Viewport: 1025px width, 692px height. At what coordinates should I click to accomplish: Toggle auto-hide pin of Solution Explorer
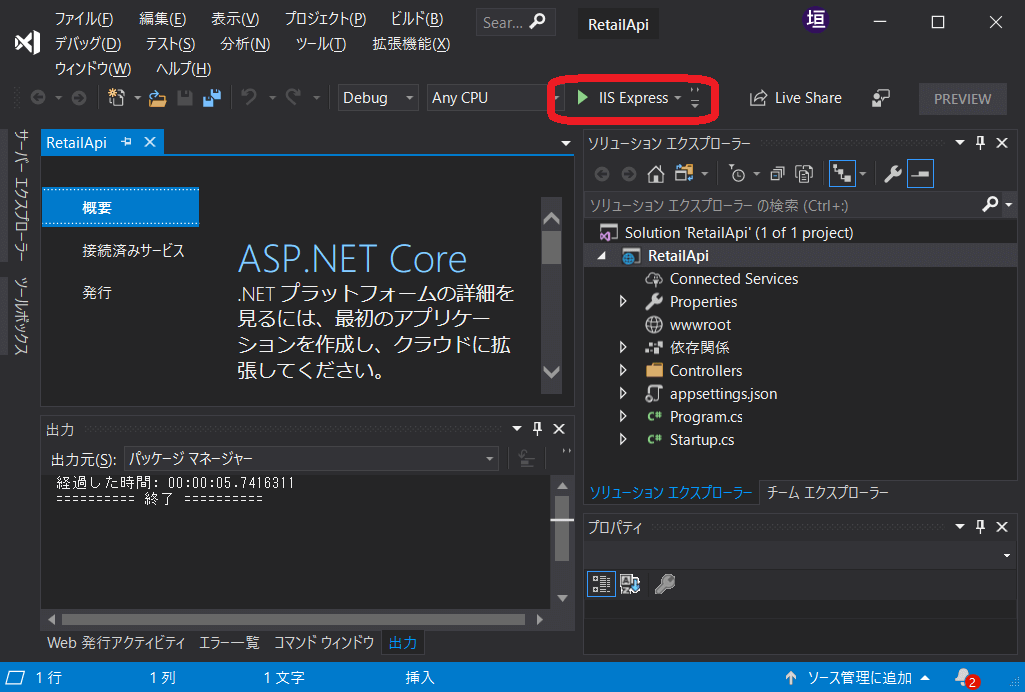[x=980, y=143]
